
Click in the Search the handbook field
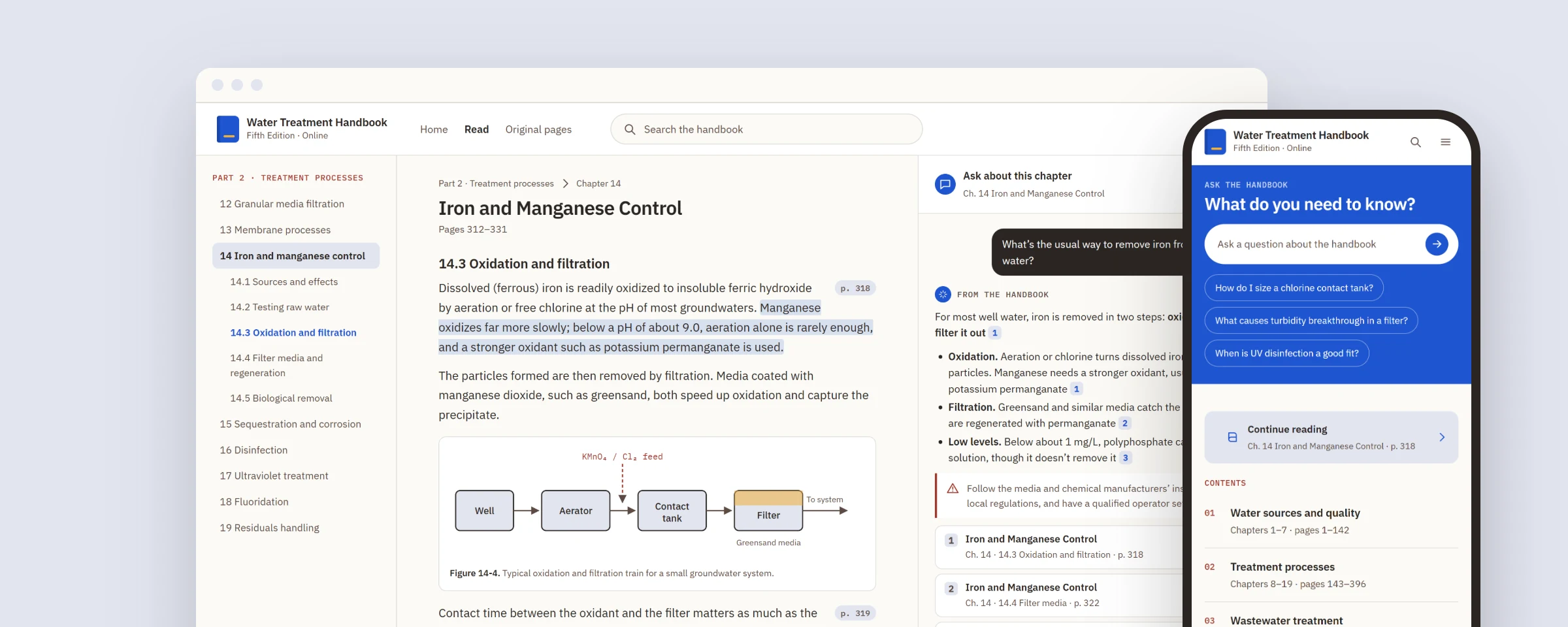coord(766,129)
